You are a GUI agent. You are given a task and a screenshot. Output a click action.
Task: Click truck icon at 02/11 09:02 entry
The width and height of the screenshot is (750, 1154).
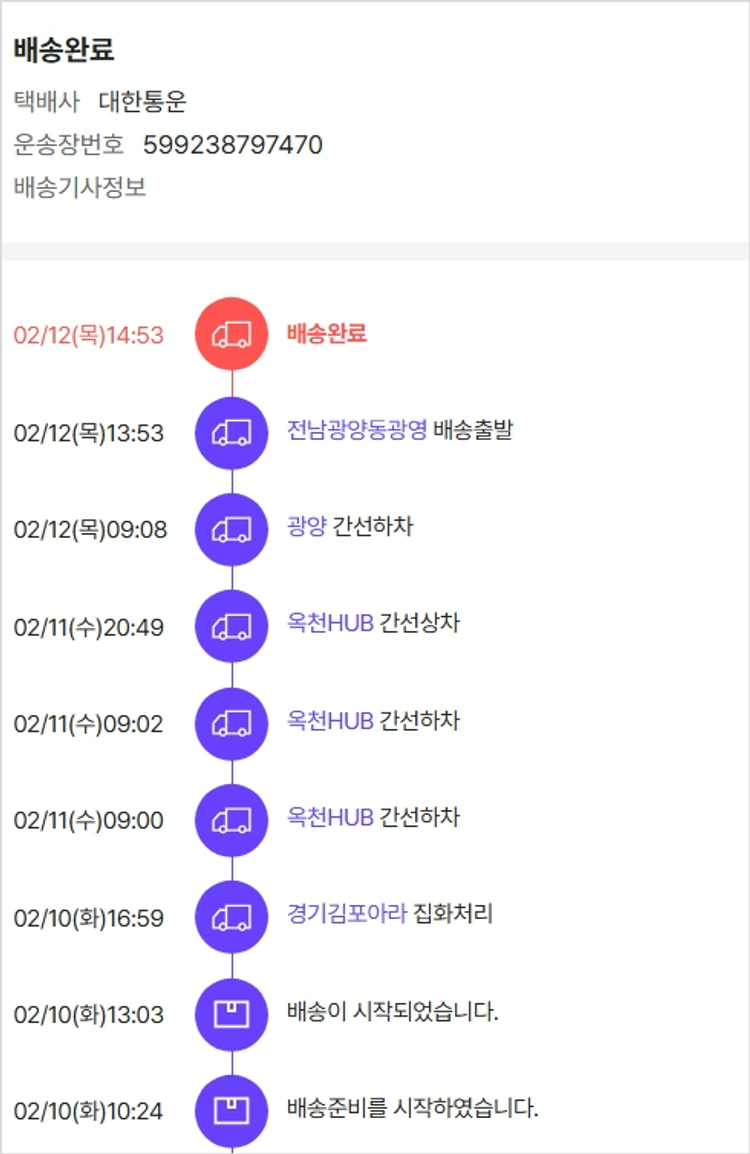(231, 723)
